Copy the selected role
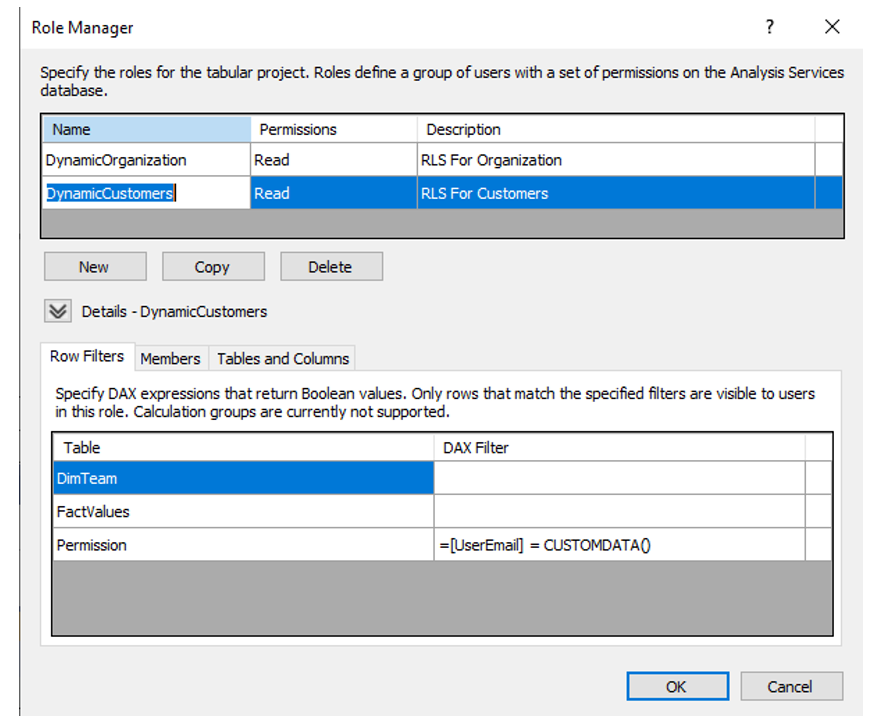877x727 pixels. pos(213,266)
